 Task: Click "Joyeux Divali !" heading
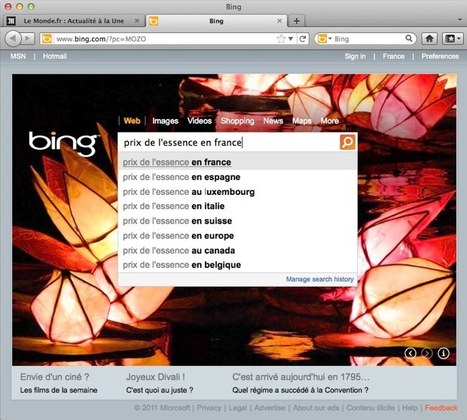coord(155,377)
